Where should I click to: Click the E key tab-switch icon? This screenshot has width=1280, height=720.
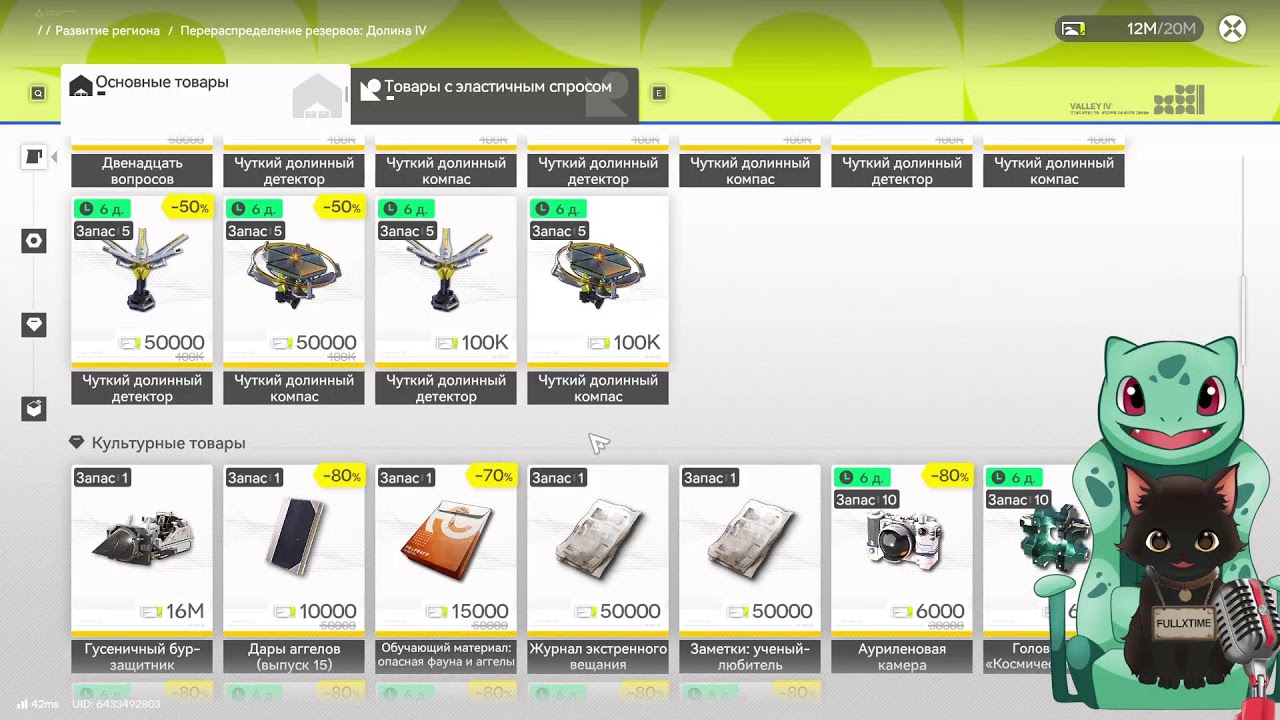(659, 93)
